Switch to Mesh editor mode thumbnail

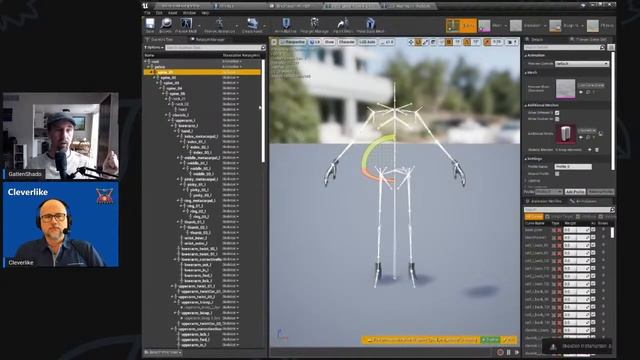pyautogui.click(x=484, y=26)
